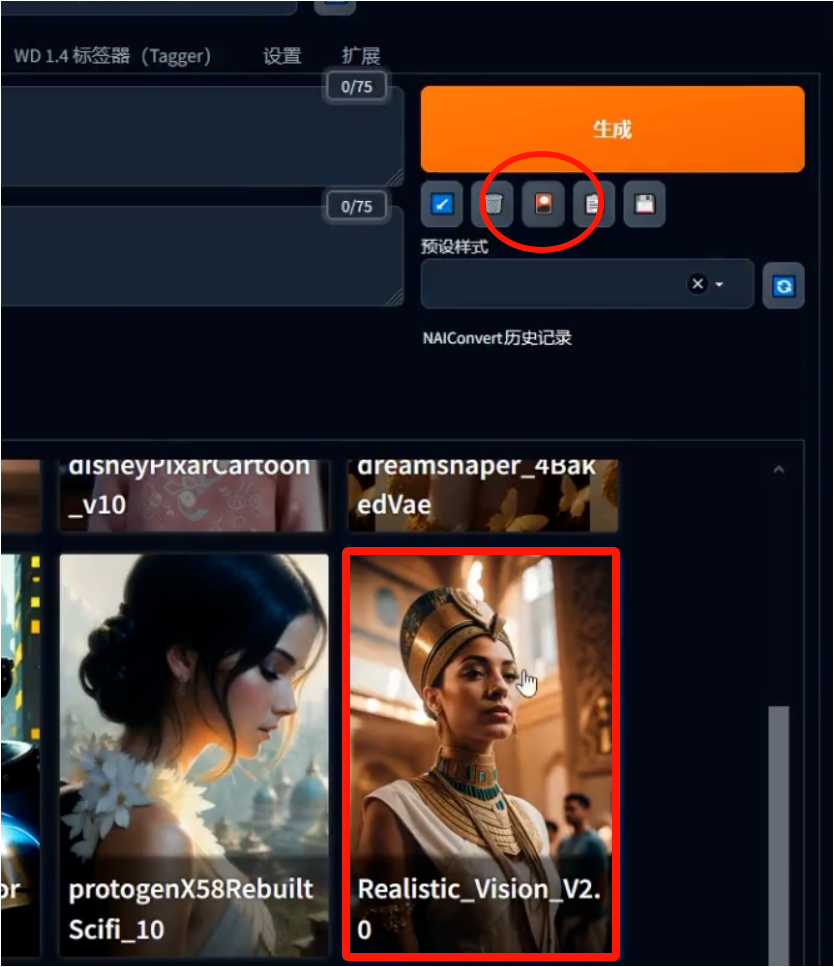Select the Realistic_Vision_V2.0 model card

481,754
